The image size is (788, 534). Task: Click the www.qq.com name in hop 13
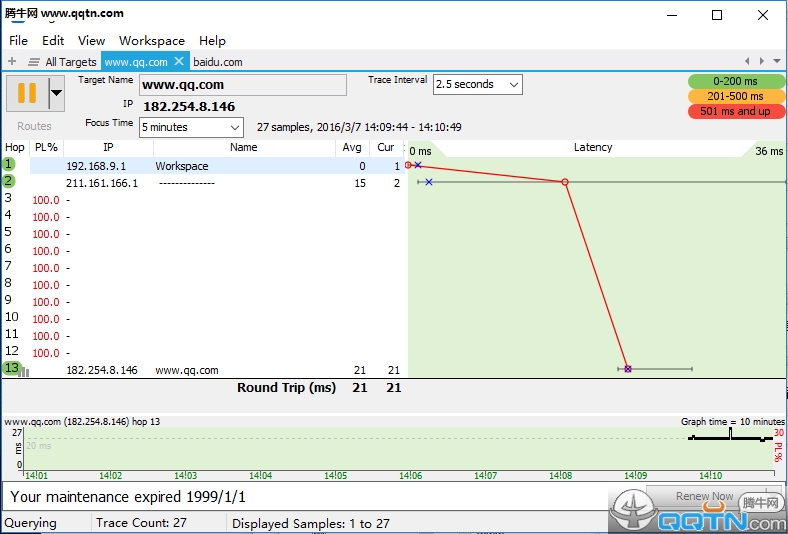(x=187, y=370)
